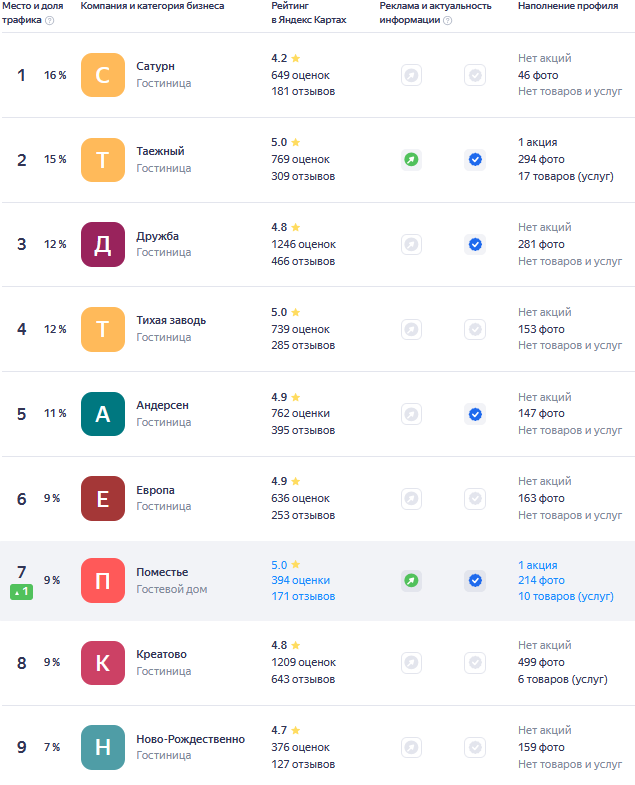Click the green advertising icon for Поместье

411,580
